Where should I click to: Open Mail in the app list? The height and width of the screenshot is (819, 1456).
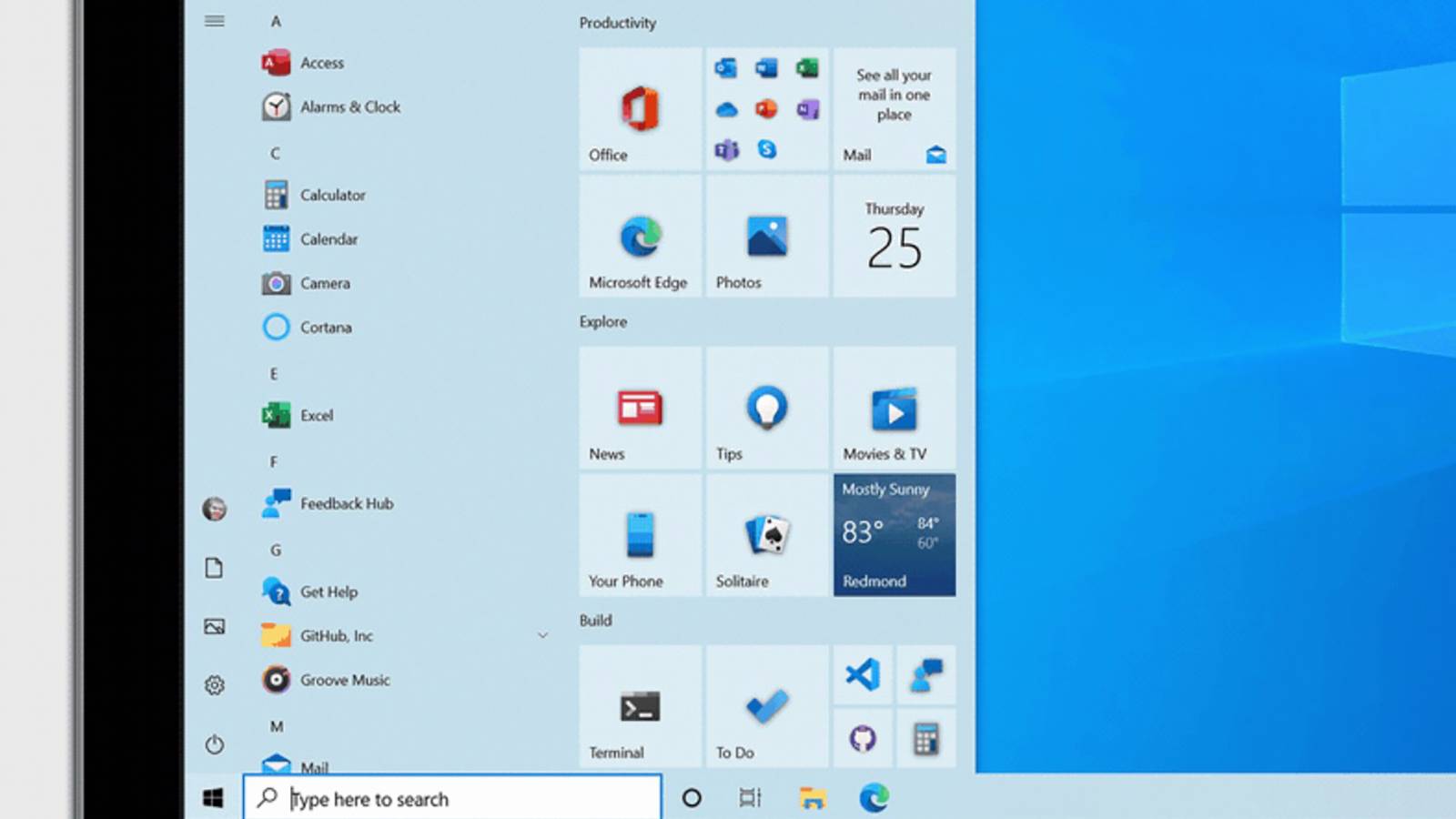click(x=296, y=764)
